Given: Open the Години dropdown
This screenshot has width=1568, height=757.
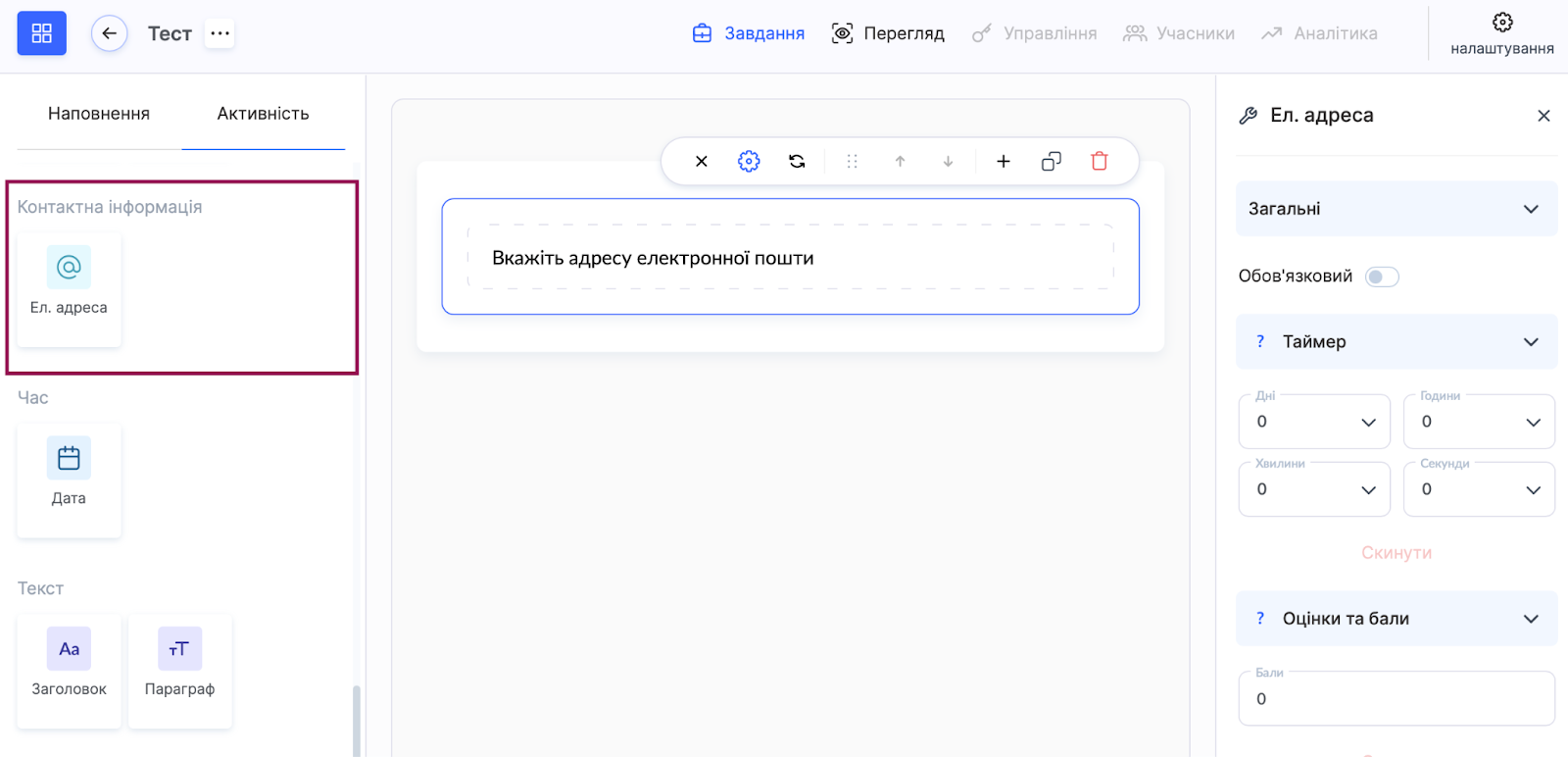Looking at the screenshot, I should click(x=1479, y=422).
